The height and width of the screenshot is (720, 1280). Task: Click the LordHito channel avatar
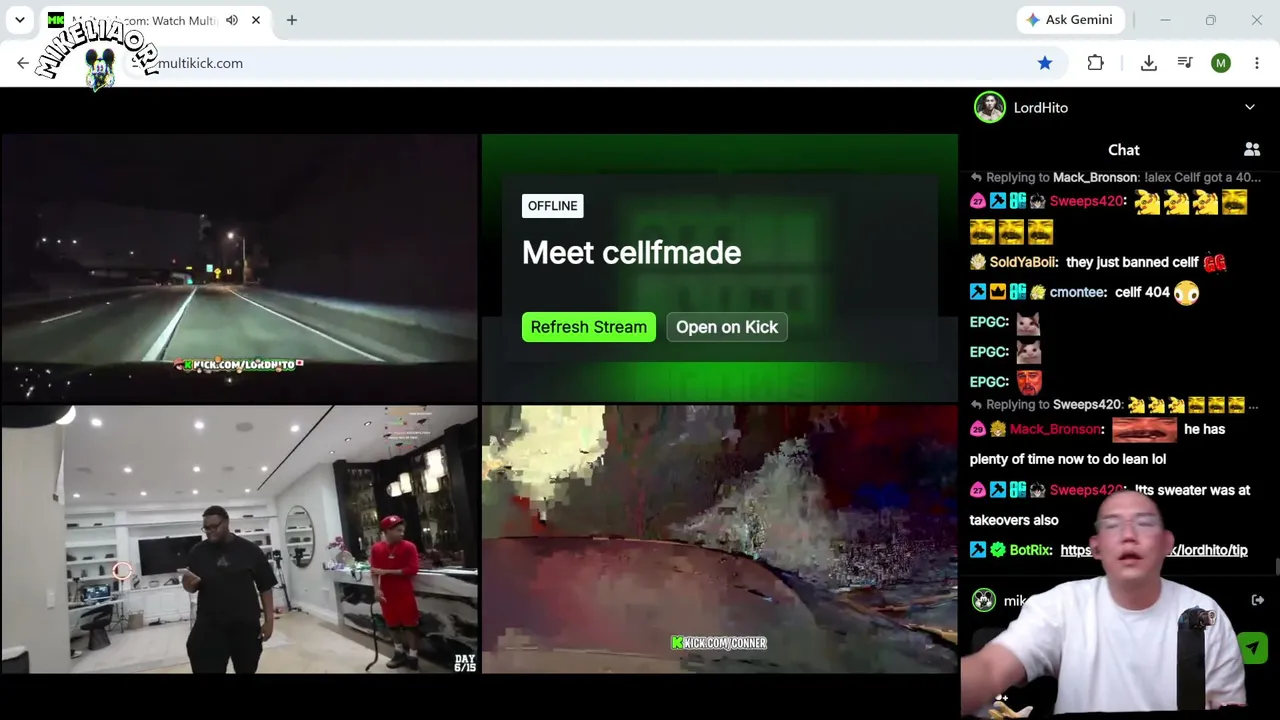tap(990, 107)
